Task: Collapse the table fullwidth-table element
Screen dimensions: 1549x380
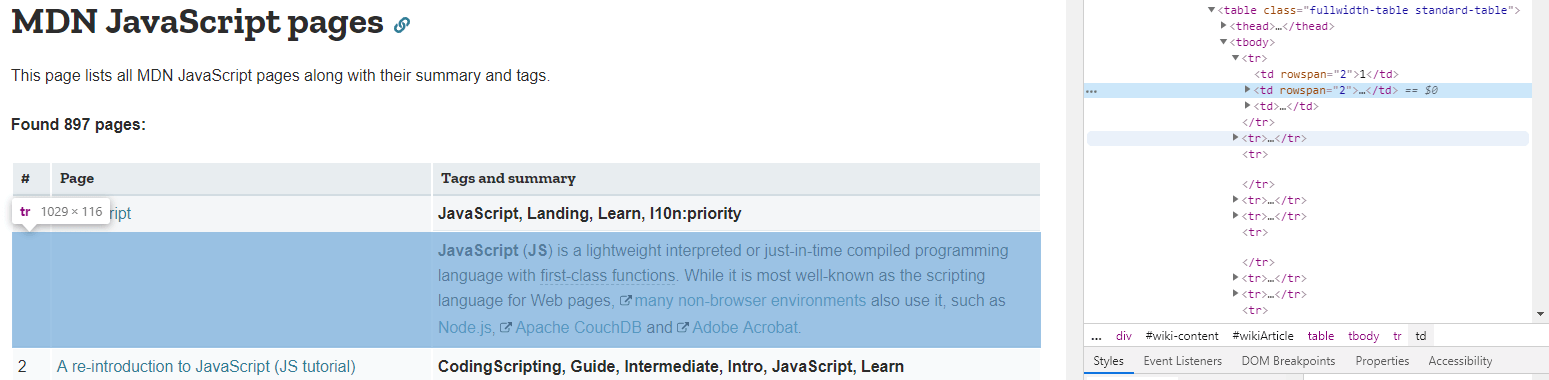Action: [1212, 10]
